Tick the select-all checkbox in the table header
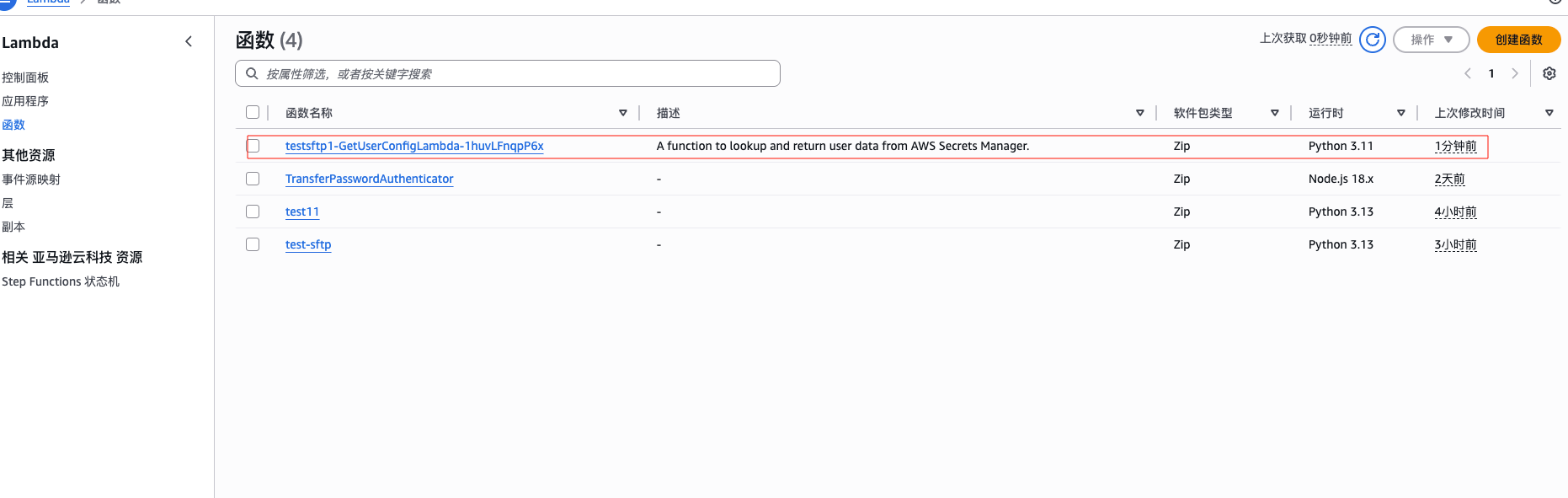Viewport: 1568px width, 498px height. [253, 112]
